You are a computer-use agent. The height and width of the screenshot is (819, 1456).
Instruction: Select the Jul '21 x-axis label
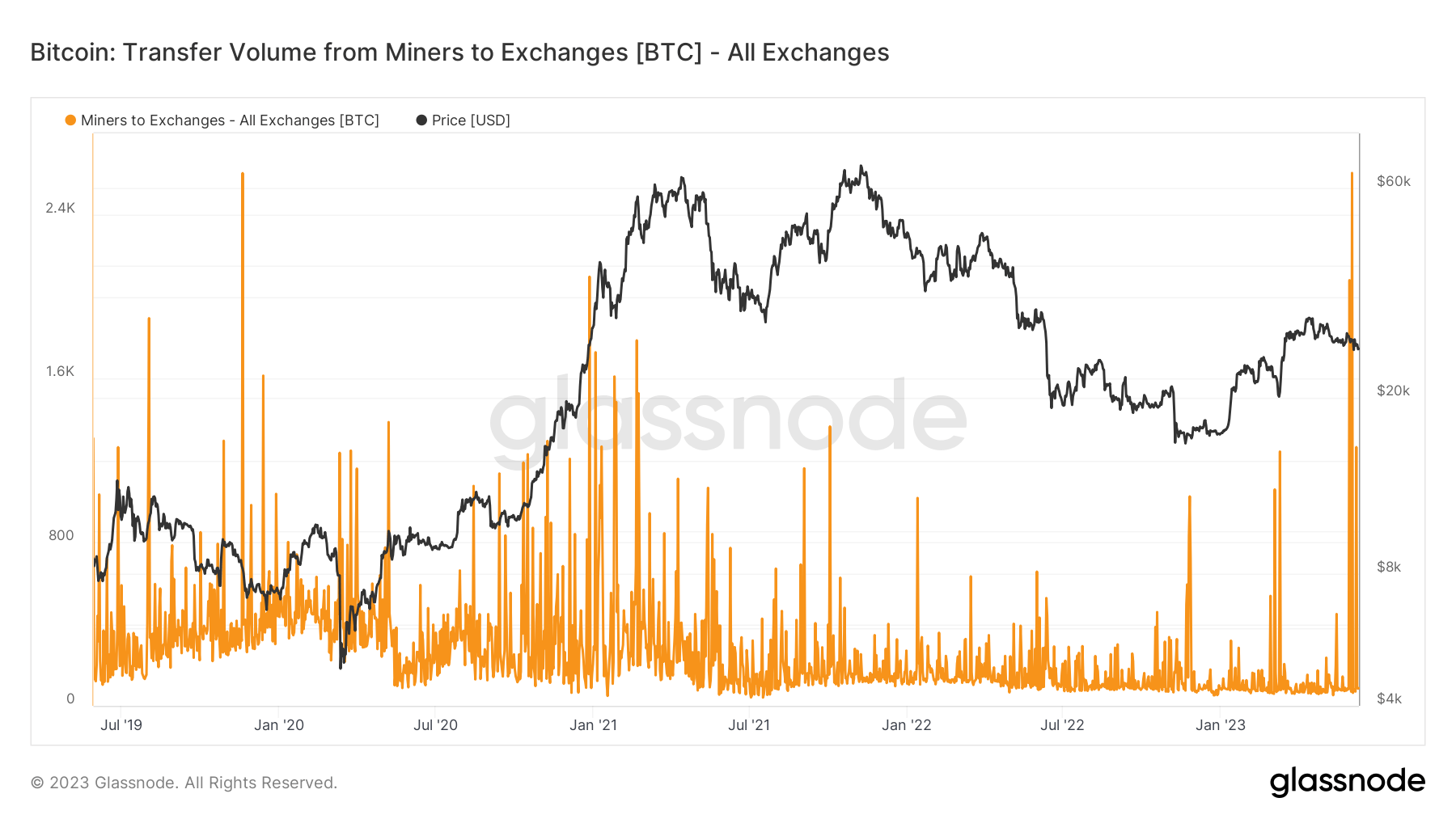[749, 725]
